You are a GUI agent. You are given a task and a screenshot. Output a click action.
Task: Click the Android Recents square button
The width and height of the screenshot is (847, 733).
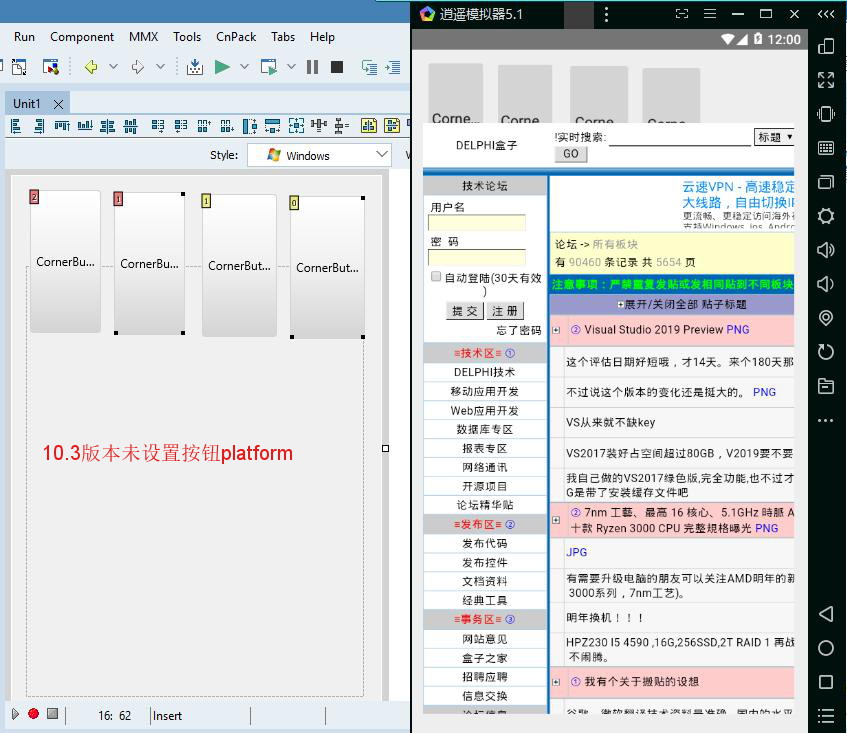(x=826, y=682)
